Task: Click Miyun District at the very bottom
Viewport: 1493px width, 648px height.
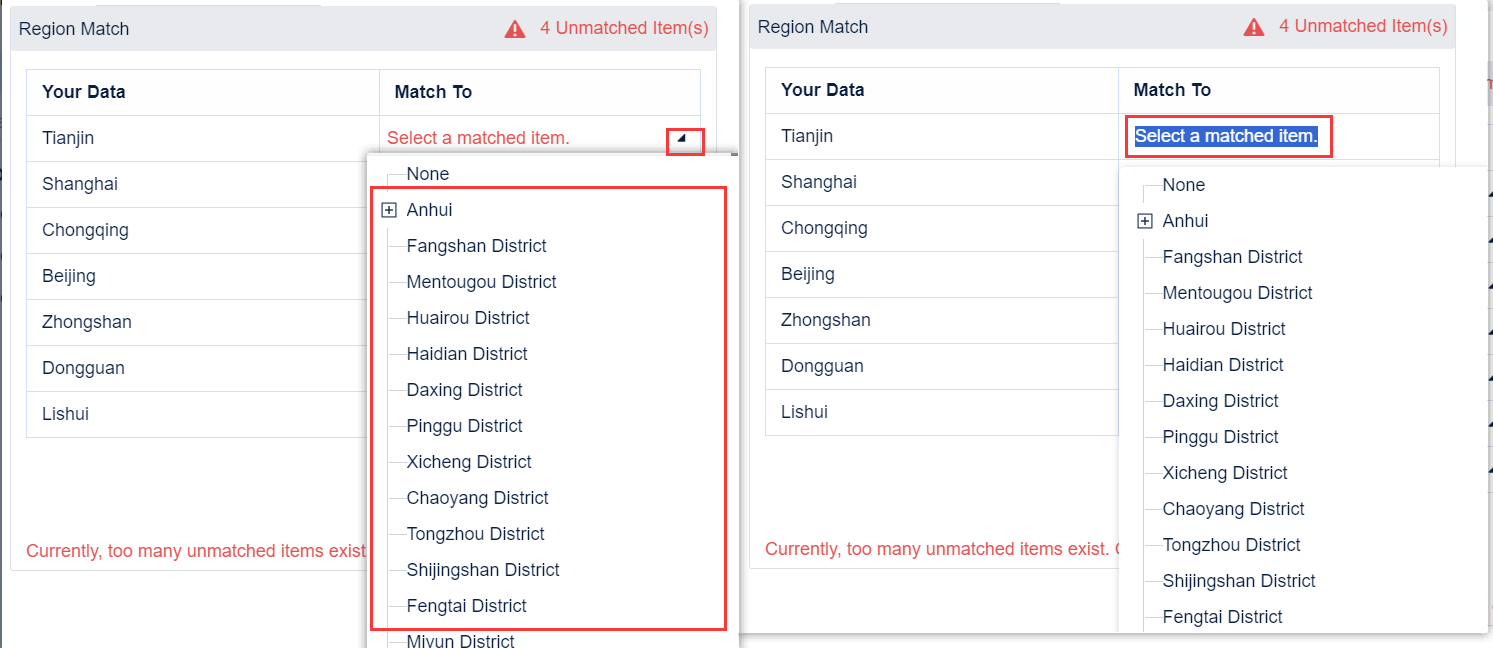Action: coord(461,640)
